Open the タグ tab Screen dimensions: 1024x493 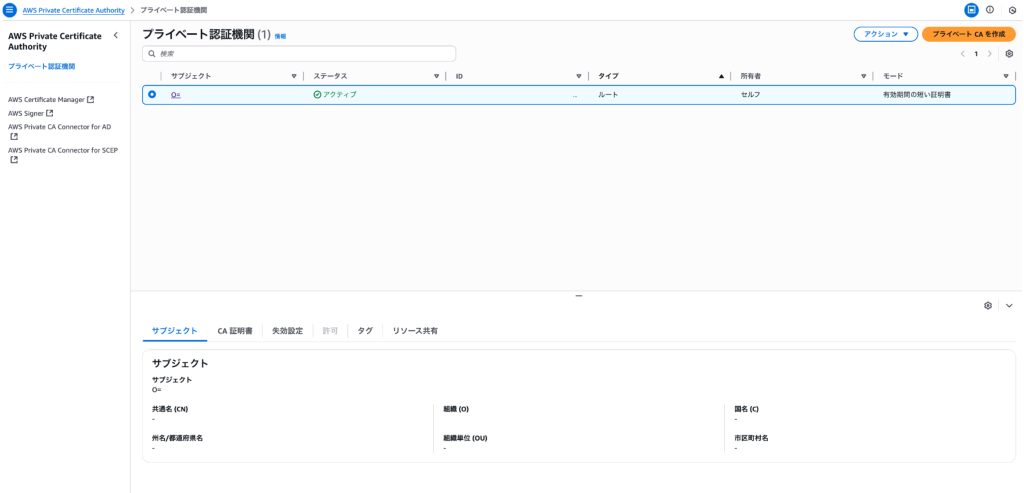click(365, 331)
